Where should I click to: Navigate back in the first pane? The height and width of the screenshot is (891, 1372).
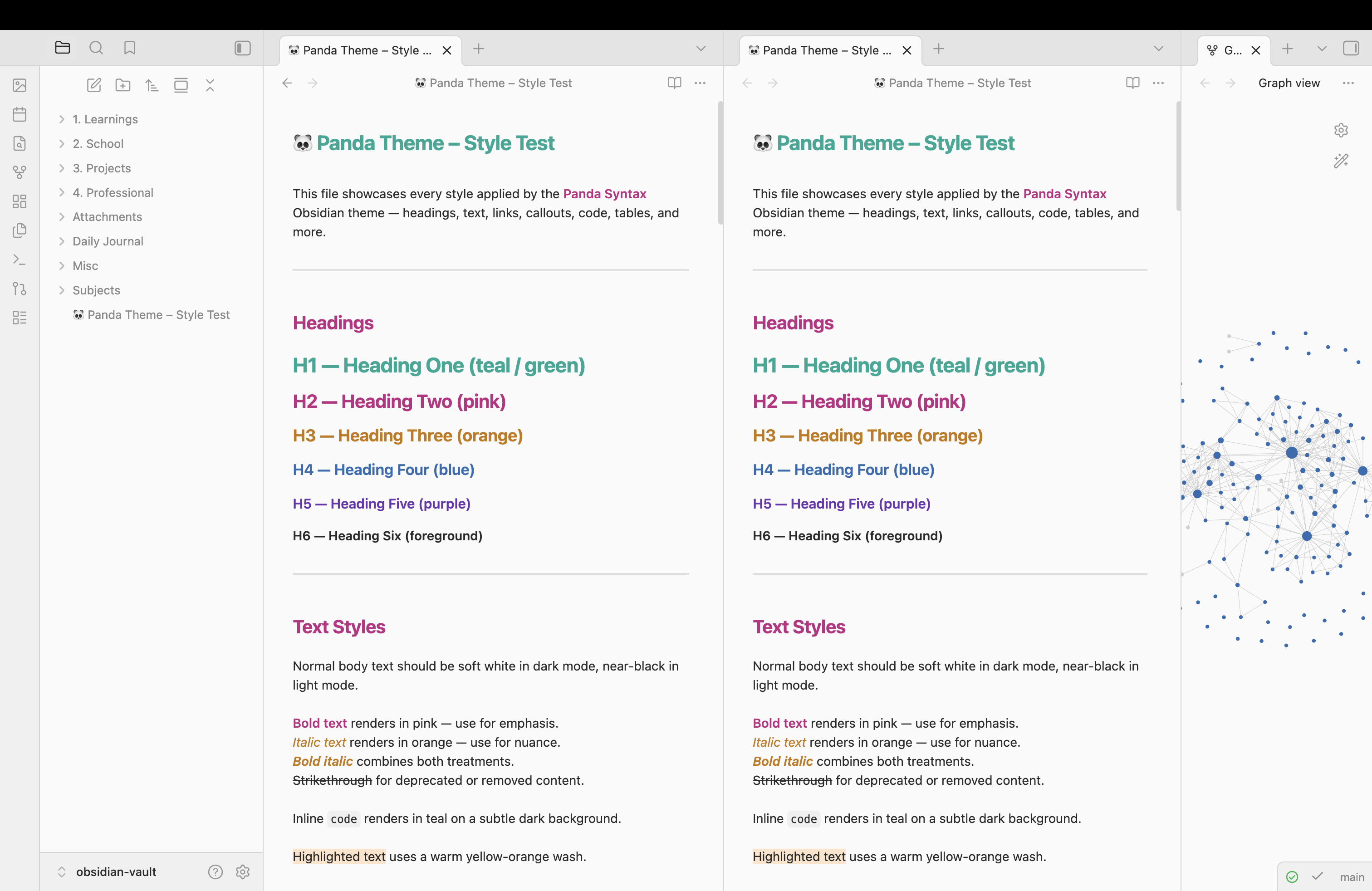(x=287, y=83)
